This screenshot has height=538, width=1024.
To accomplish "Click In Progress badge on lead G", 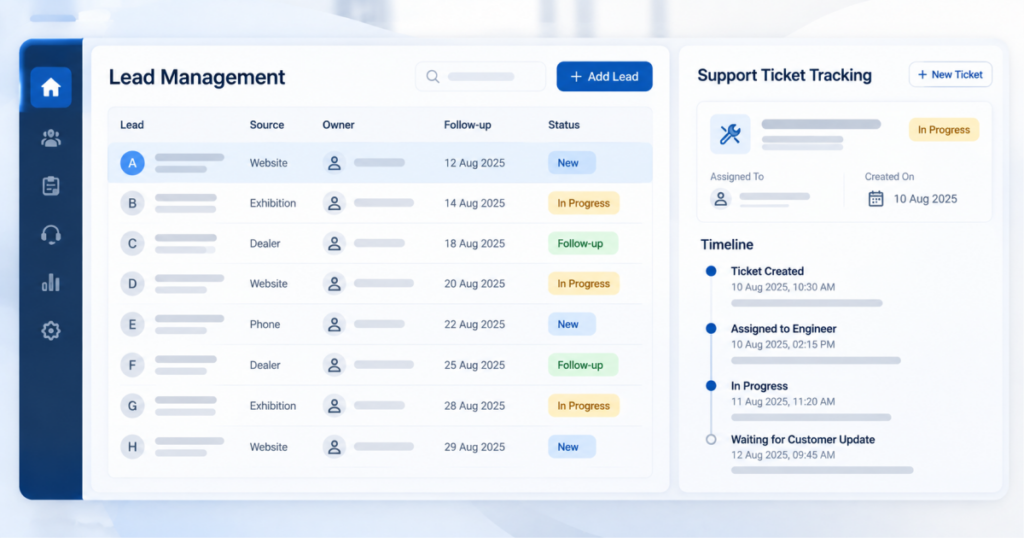I will click(583, 406).
